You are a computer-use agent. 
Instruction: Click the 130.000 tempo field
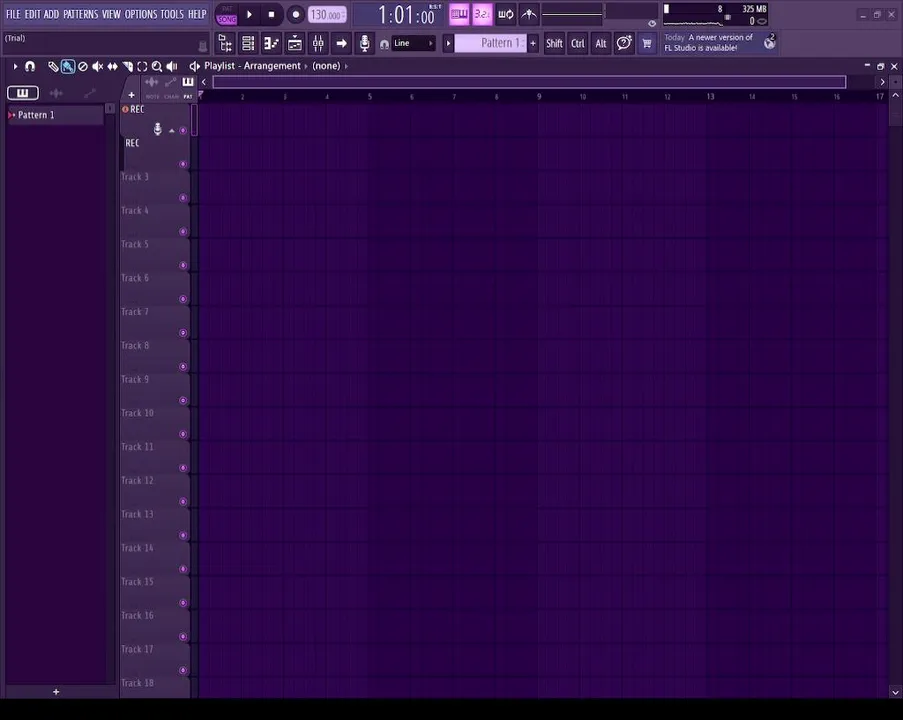click(327, 14)
